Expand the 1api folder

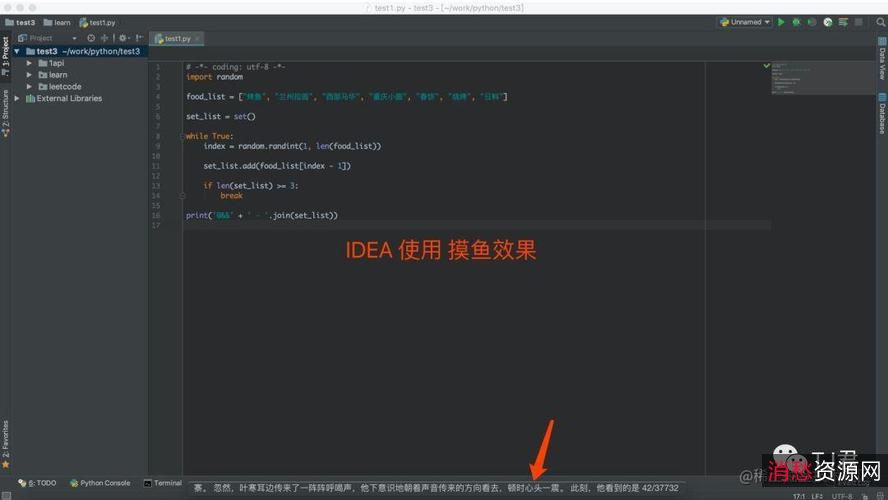tap(29, 63)
